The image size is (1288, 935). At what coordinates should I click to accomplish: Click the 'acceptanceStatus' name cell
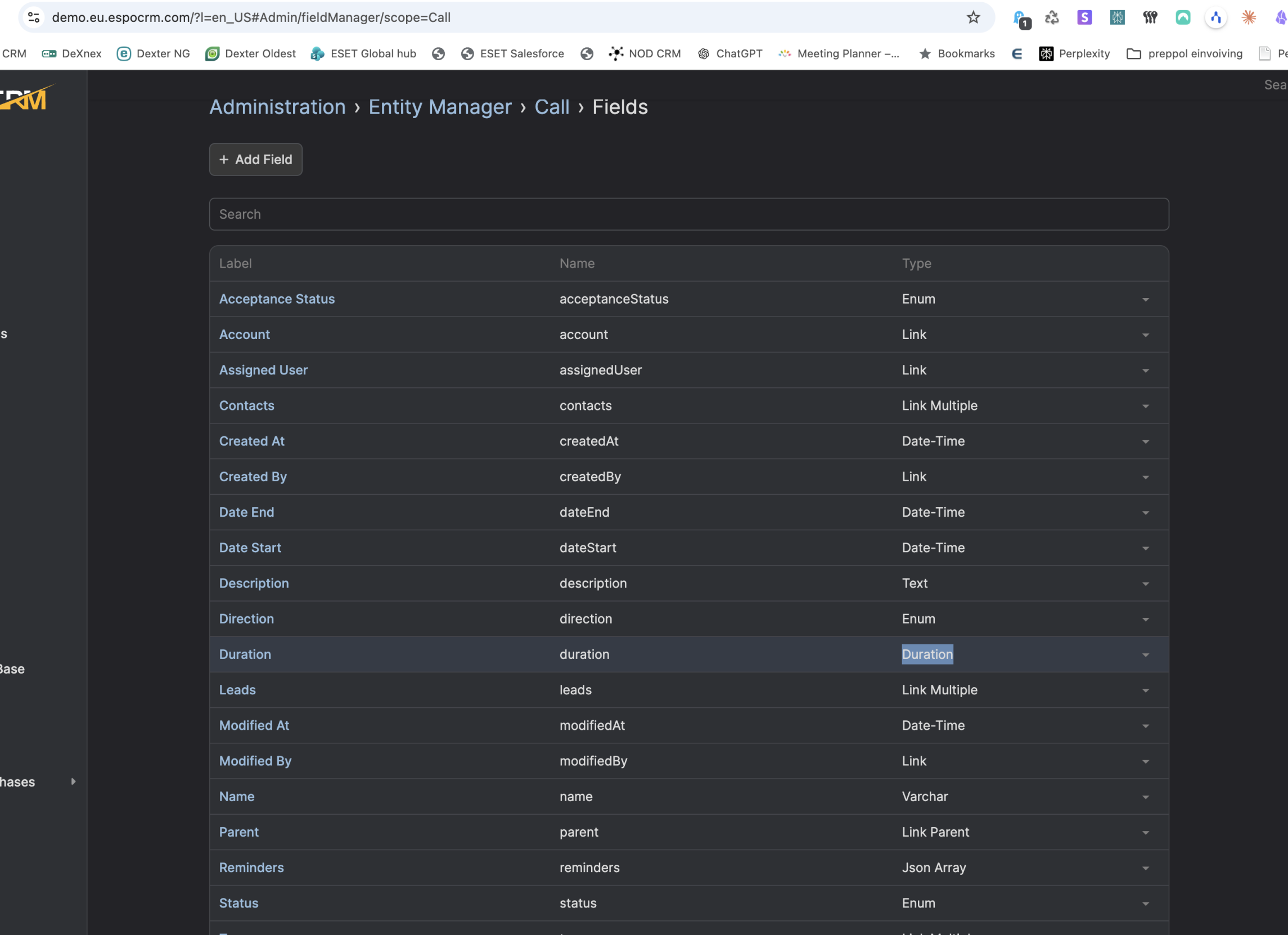(613, 299)
